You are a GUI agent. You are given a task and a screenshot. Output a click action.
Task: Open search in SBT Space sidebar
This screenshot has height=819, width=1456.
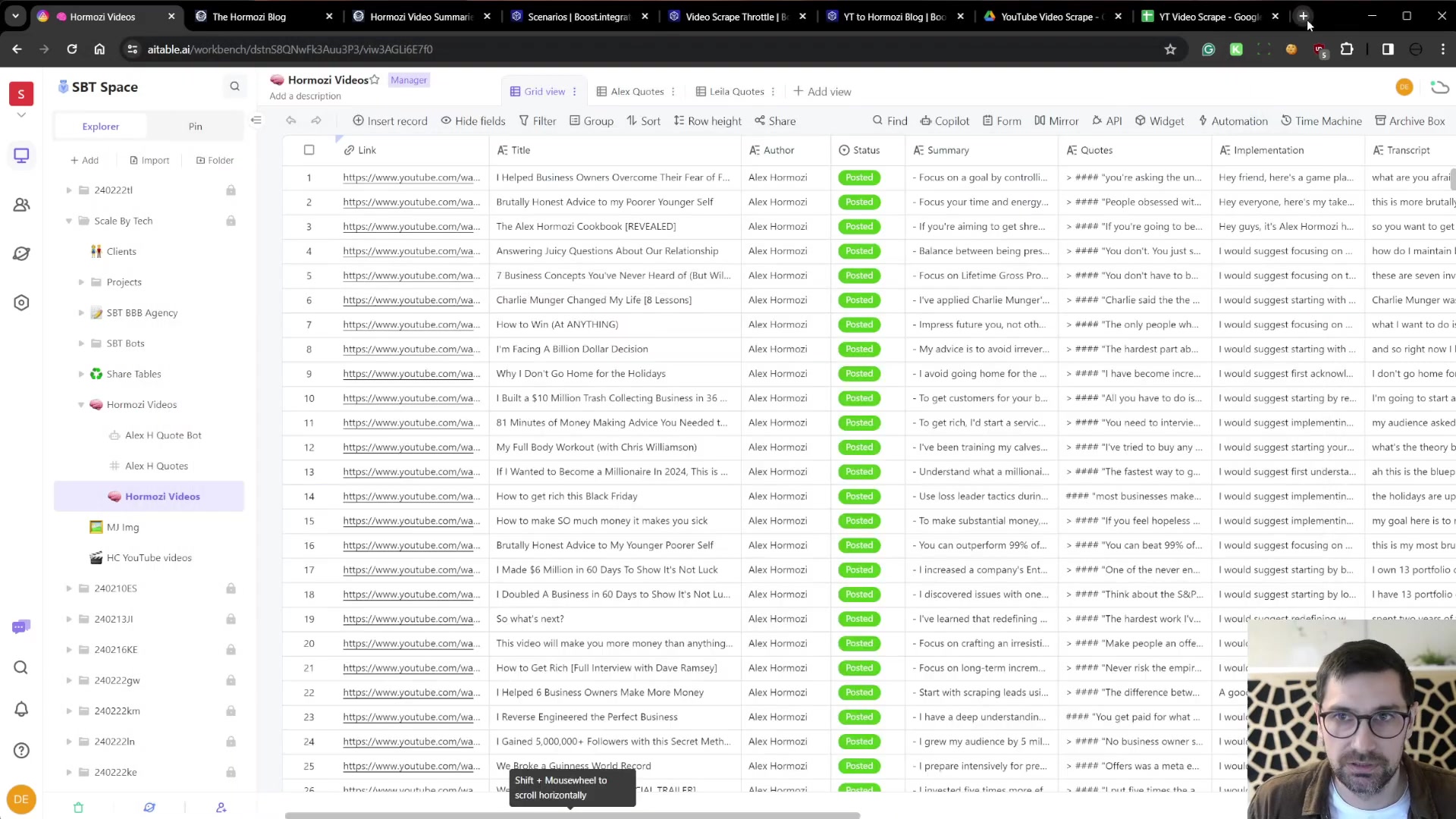[x=234, y=86]
